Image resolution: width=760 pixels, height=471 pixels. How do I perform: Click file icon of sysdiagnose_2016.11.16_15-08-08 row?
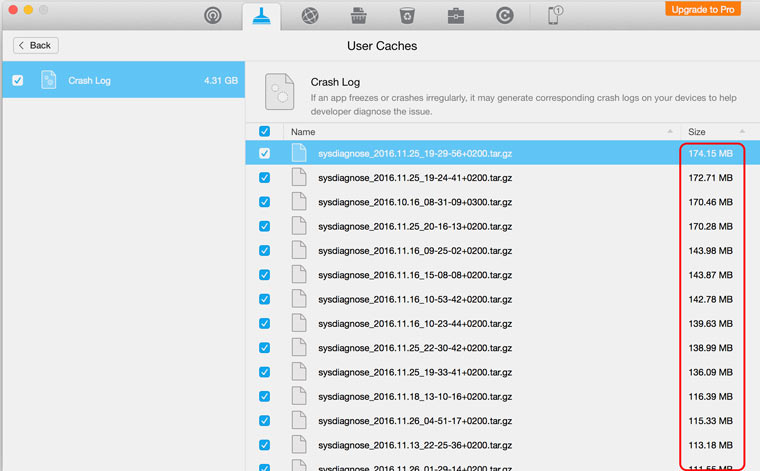point(299,275)
